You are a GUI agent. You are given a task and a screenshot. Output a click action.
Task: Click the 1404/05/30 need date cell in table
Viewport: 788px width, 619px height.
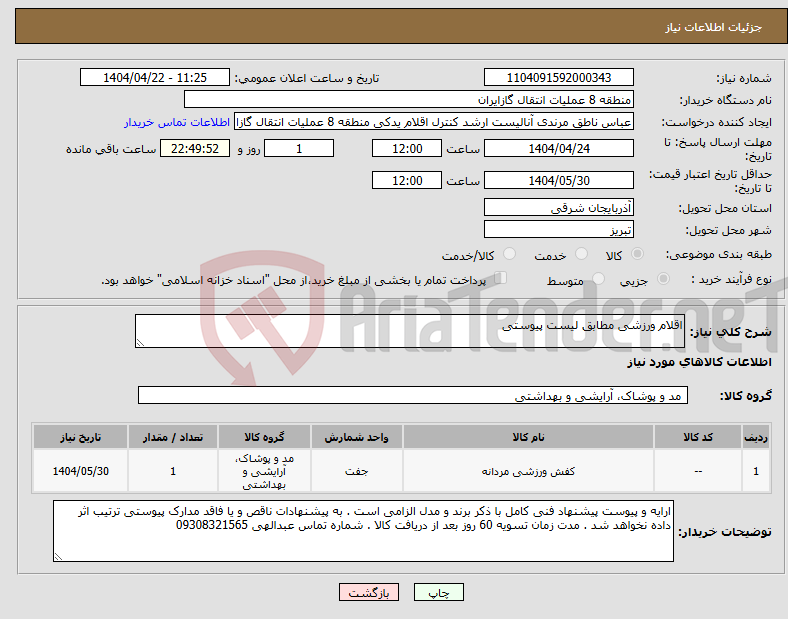80,471
